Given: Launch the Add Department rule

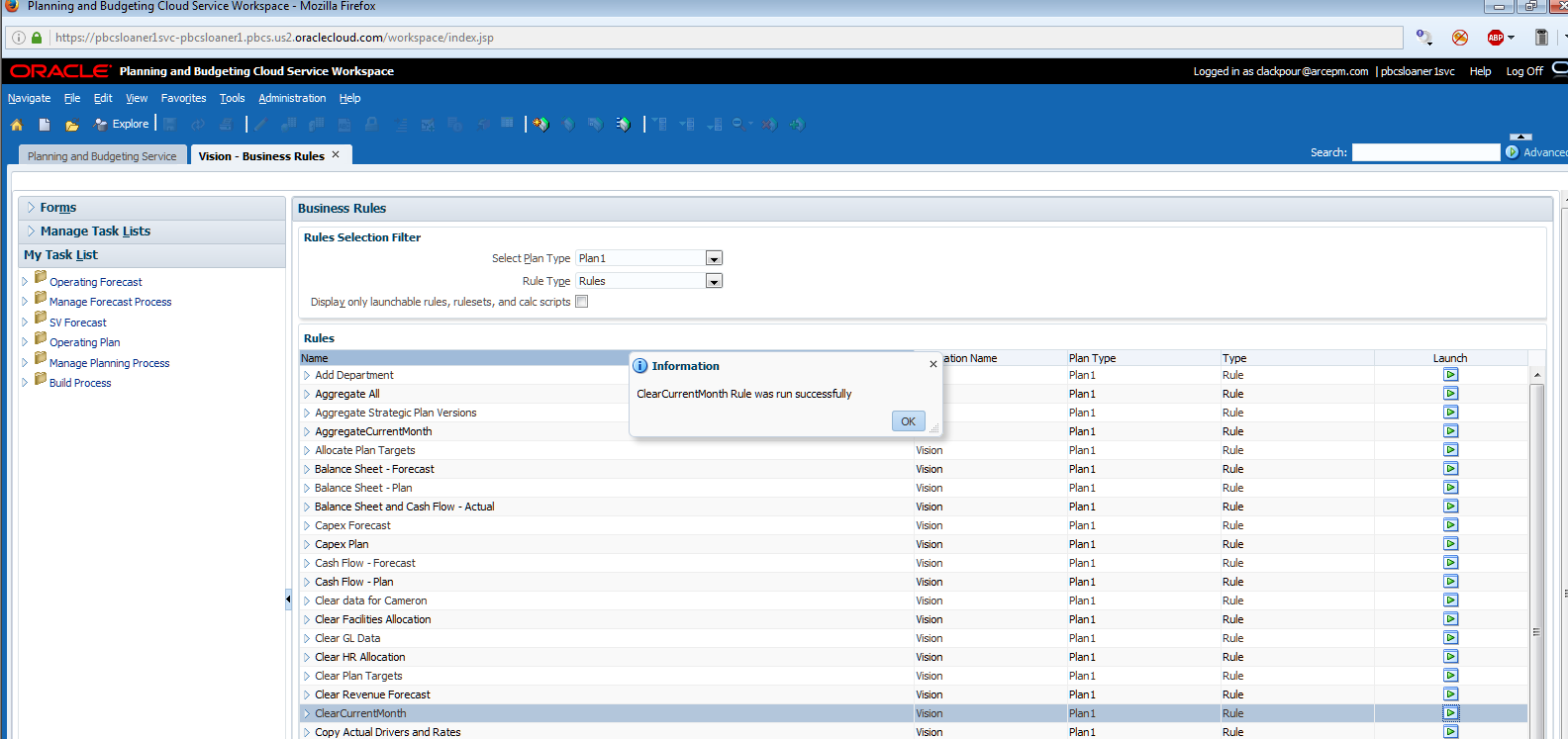Looking at the screenshot, I should [1450, 375].
